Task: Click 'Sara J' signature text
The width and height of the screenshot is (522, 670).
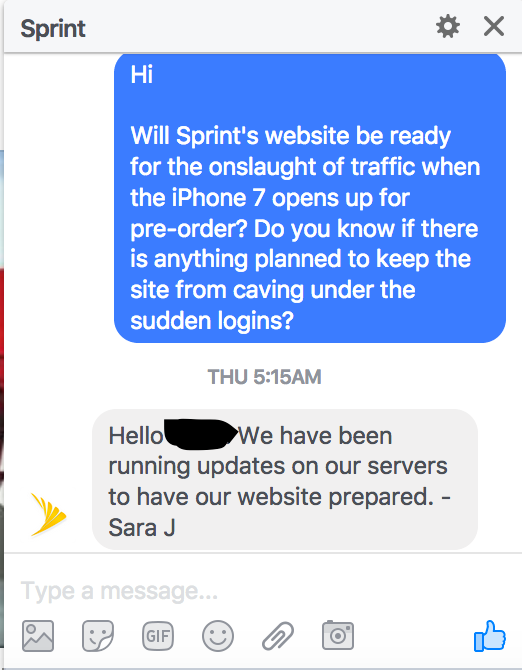Action: 142,527
